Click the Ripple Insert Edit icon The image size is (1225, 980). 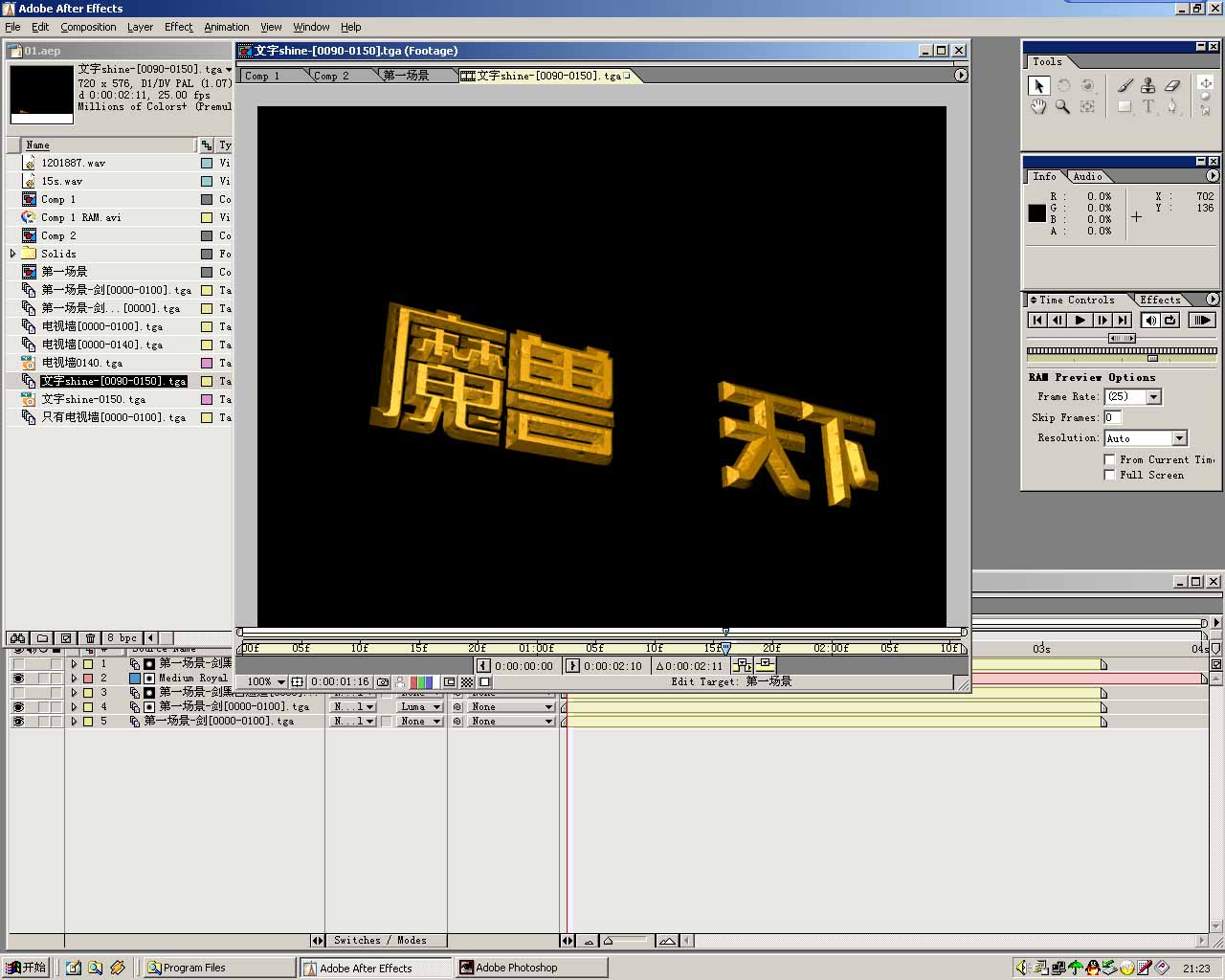click(742, 665)
